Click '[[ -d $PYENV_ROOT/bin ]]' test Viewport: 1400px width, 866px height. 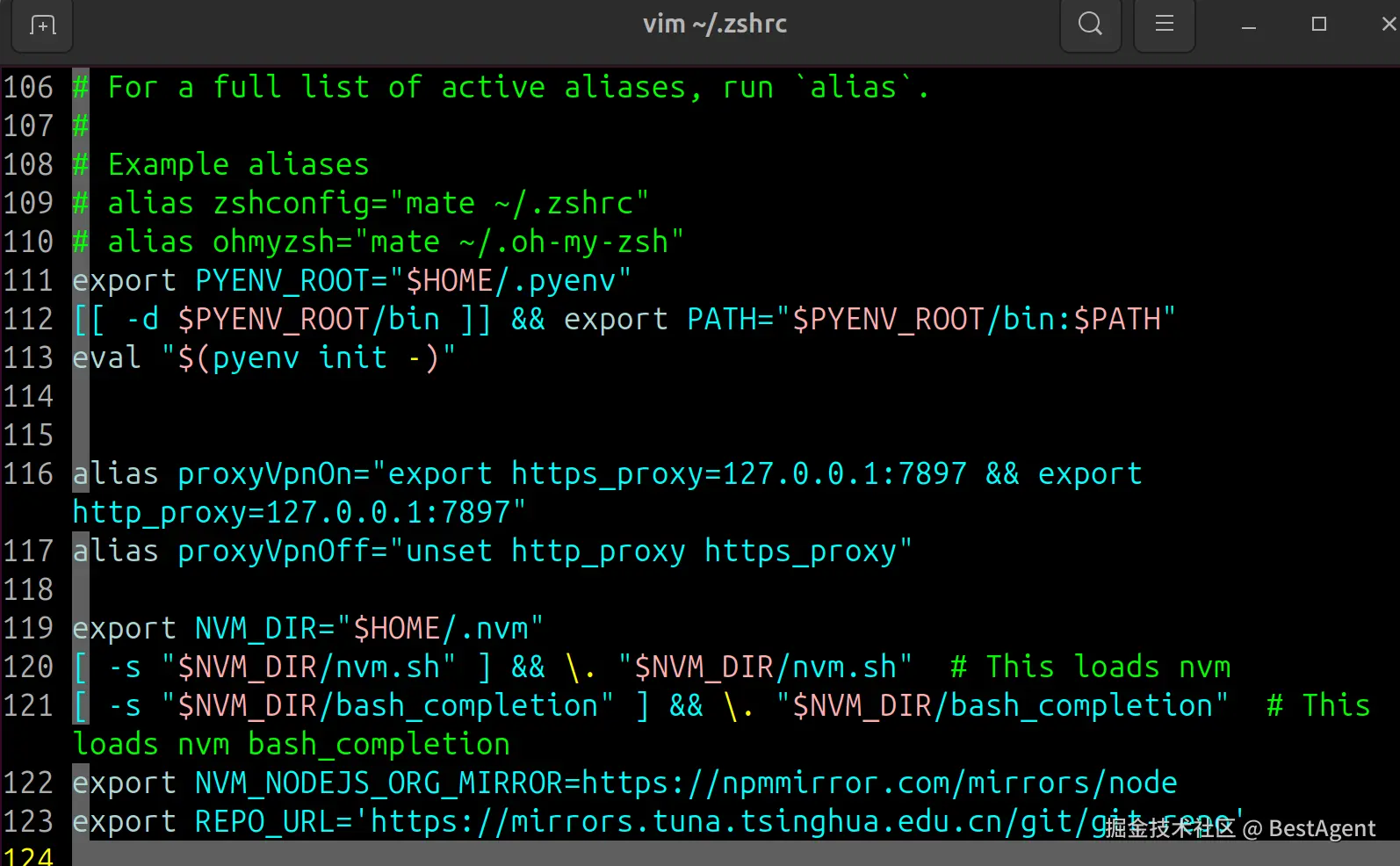point(282,319)
